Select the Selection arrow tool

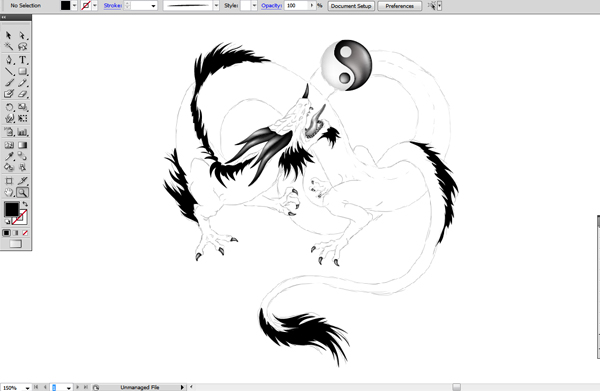[x=8, y=35]
